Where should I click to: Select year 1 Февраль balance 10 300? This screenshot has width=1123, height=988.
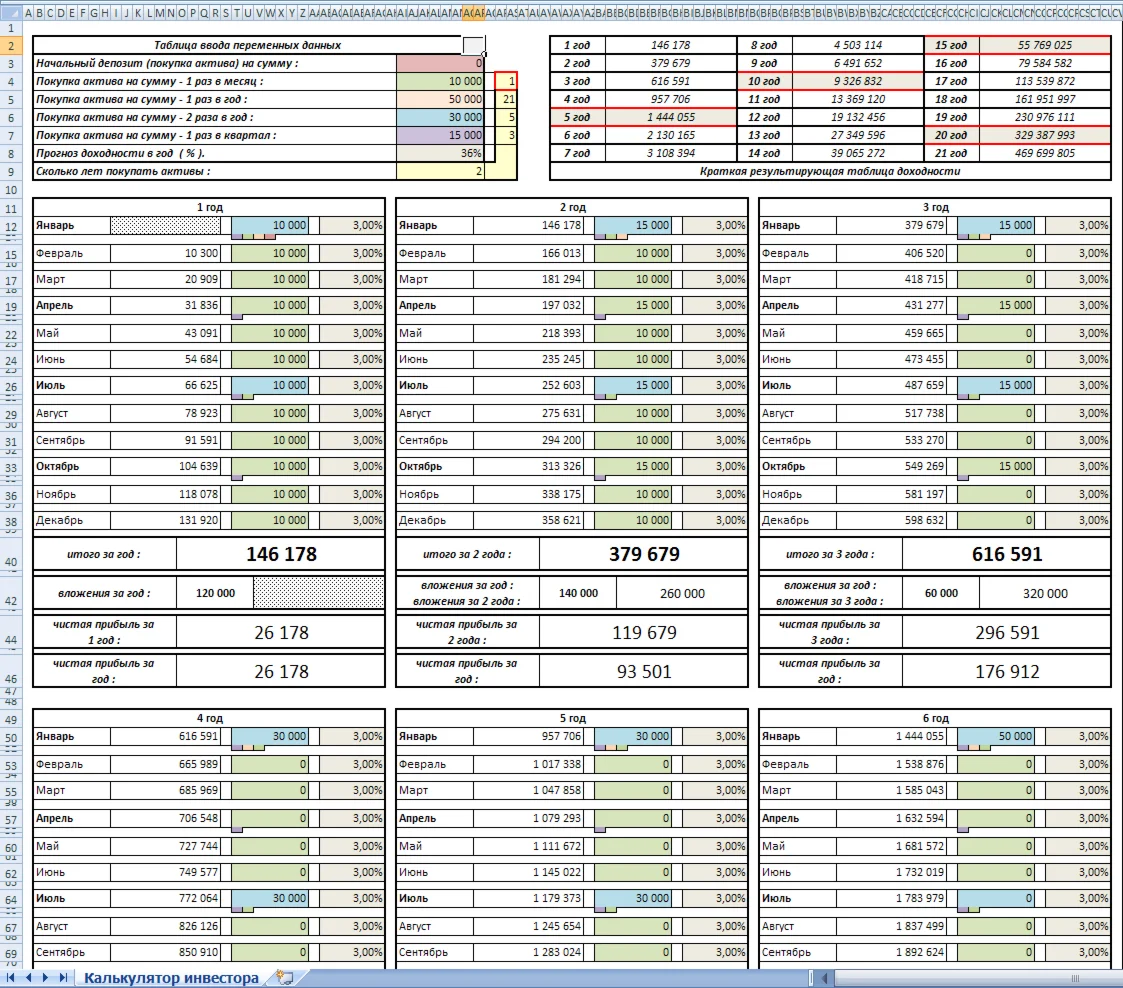[165, 253]
